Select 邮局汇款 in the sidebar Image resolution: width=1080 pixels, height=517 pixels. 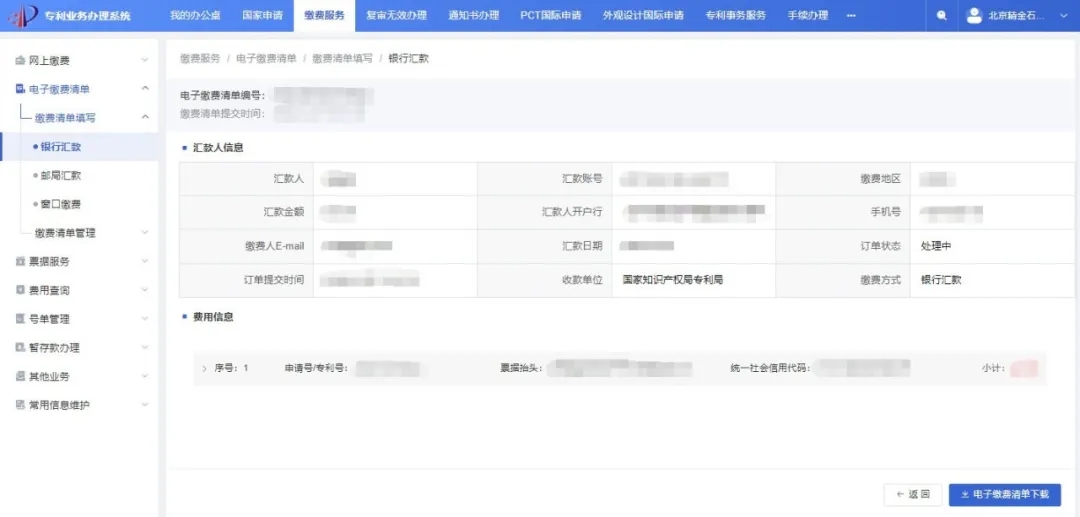click(61, 176)
